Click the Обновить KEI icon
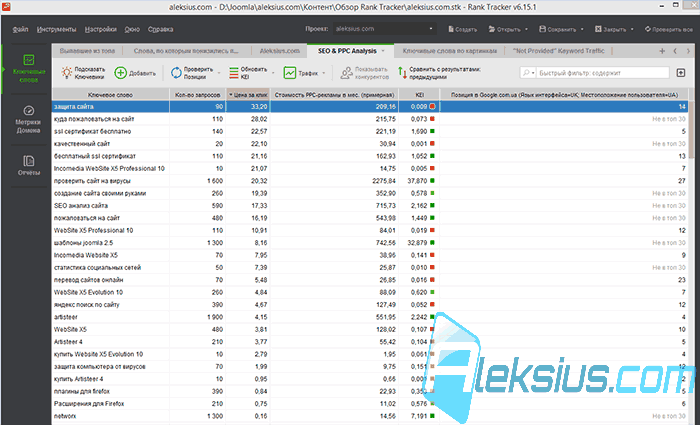Image resolution: width=700 pixels, height=425 pixels. [233, 73]
